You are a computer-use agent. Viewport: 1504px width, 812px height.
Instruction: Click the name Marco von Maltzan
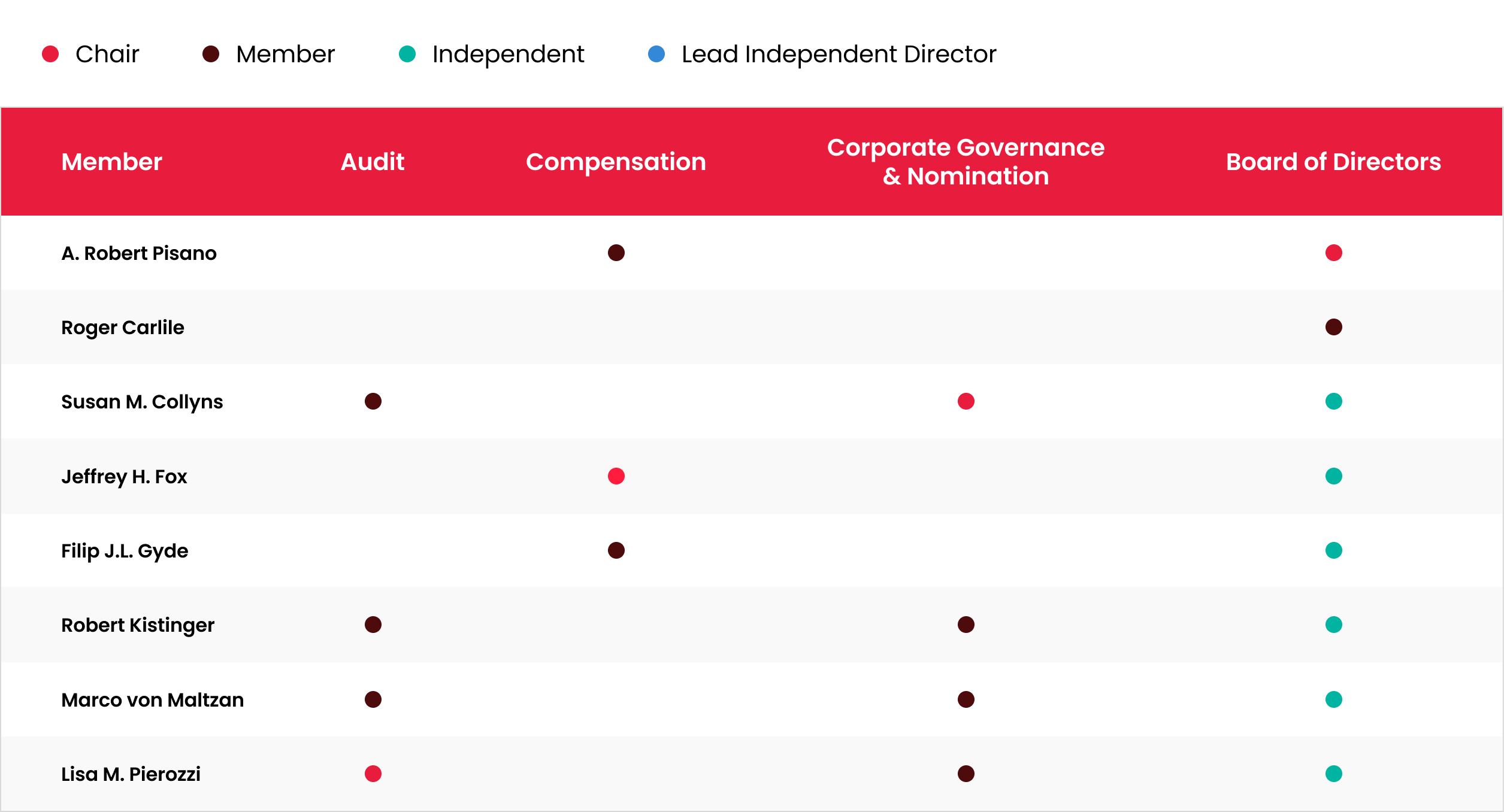152,700
